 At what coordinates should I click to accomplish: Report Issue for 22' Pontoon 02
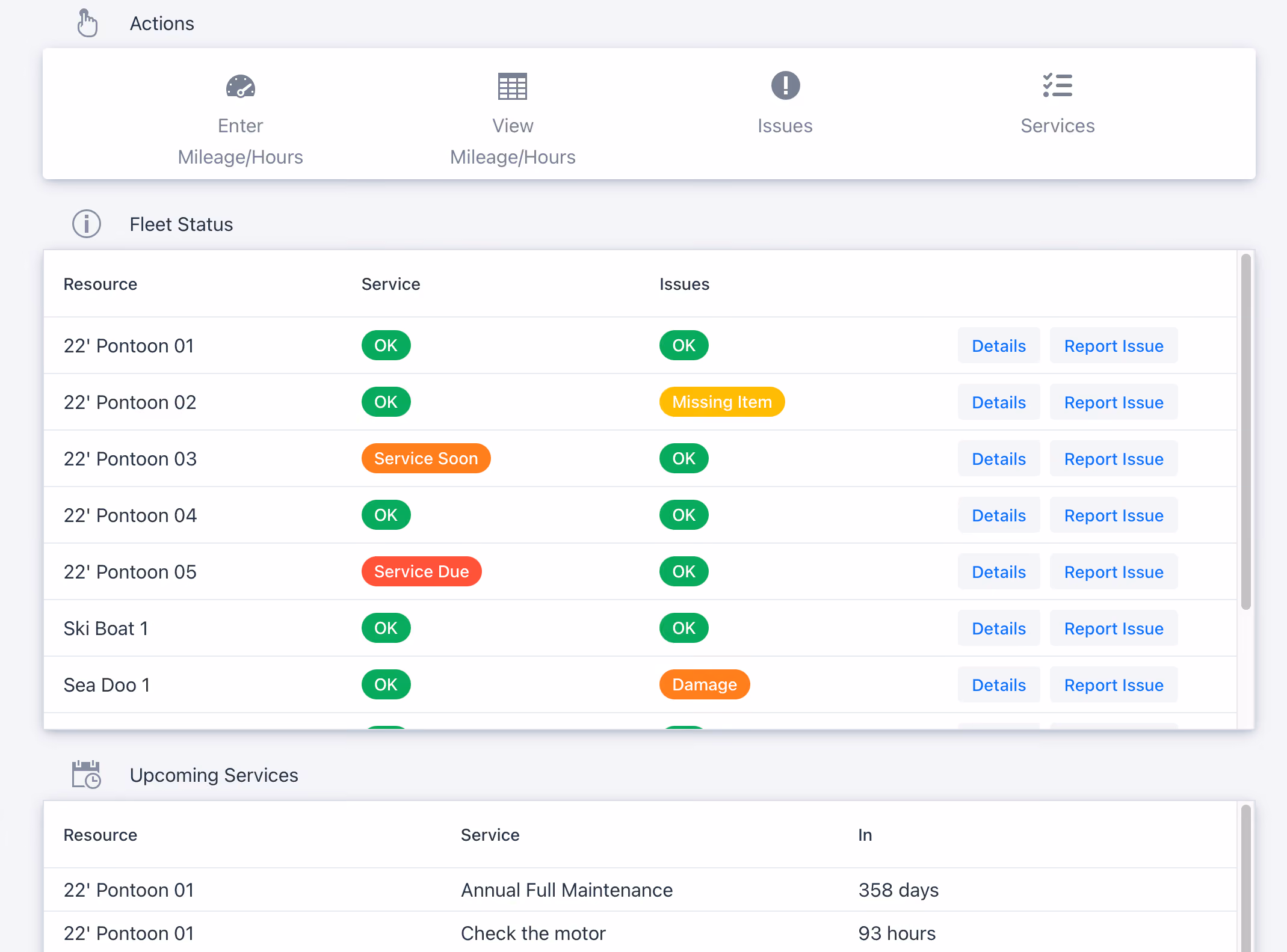tap(1114, 402)
